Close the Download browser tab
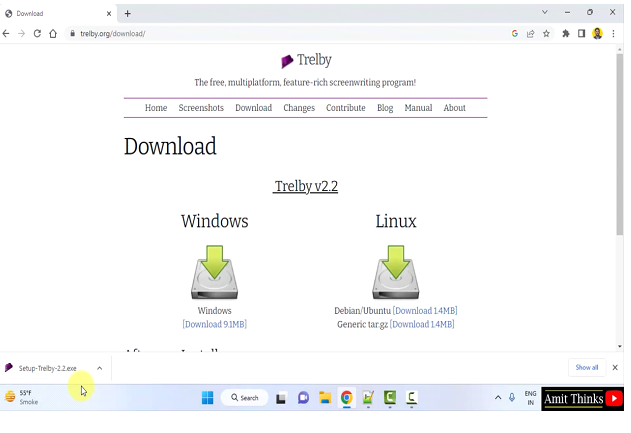The height and width of the screenshot is (433, 631). (x=109, y=14)
